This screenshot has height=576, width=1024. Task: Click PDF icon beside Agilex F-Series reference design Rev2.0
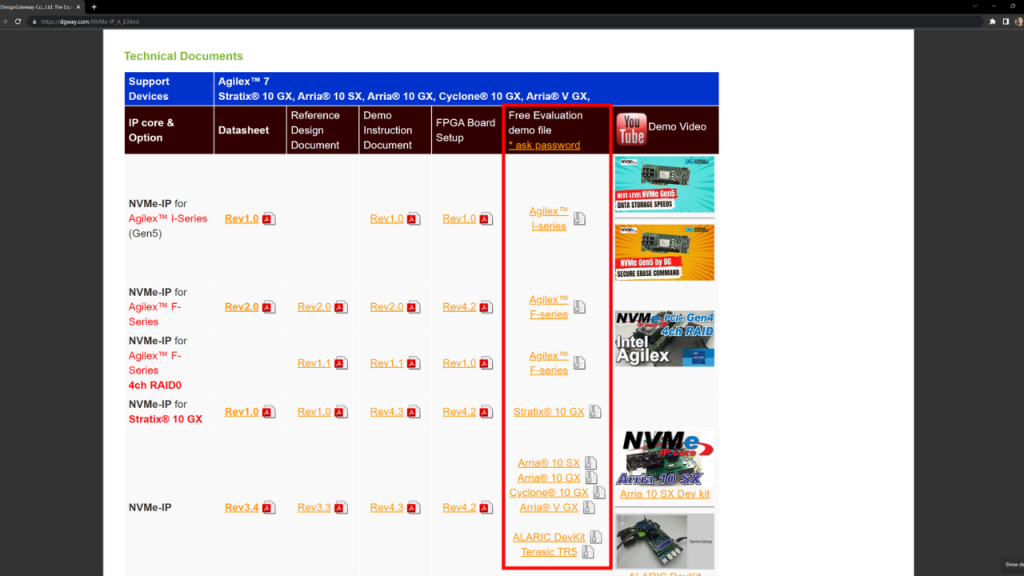coord(341,307)
